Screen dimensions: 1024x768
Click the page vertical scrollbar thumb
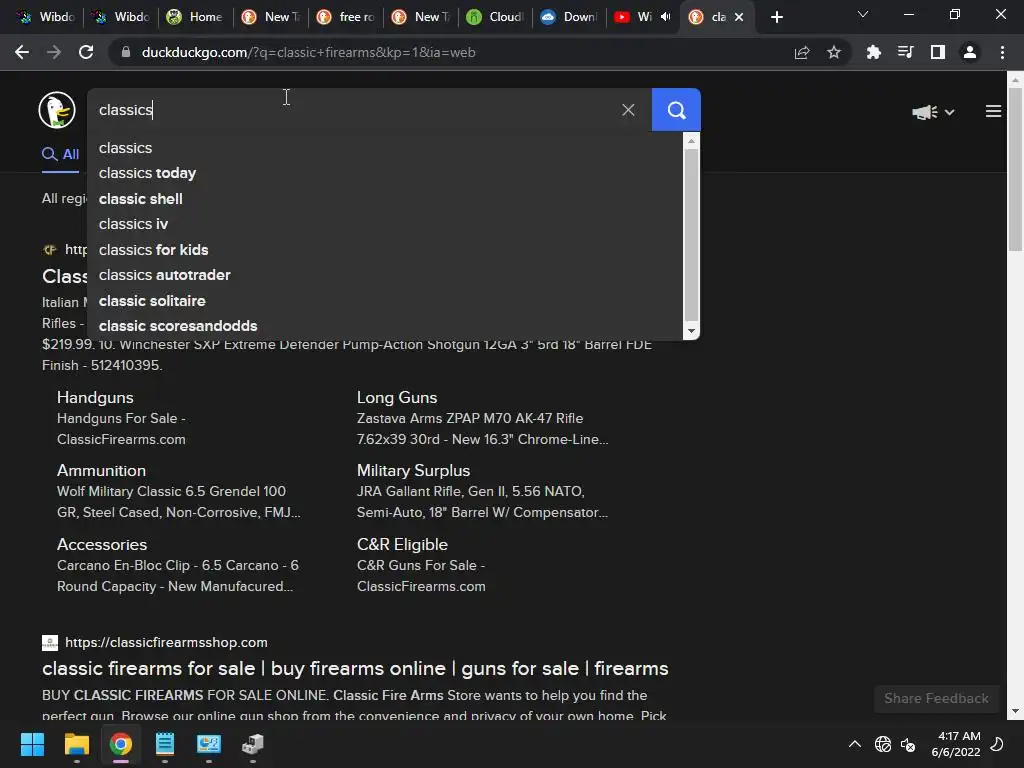(x=1015, y=168)
